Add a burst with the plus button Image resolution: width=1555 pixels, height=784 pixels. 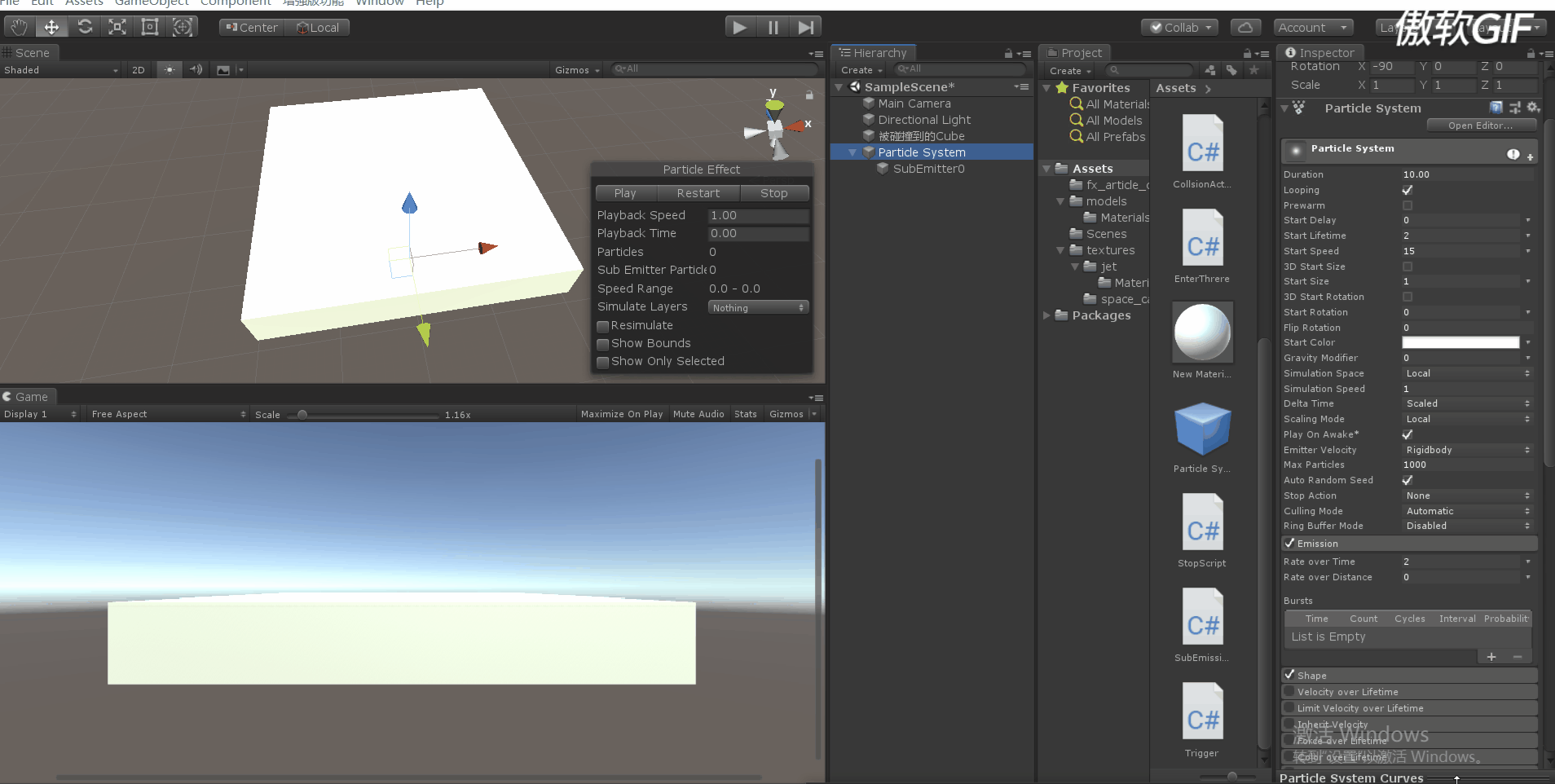point(1491,657)
